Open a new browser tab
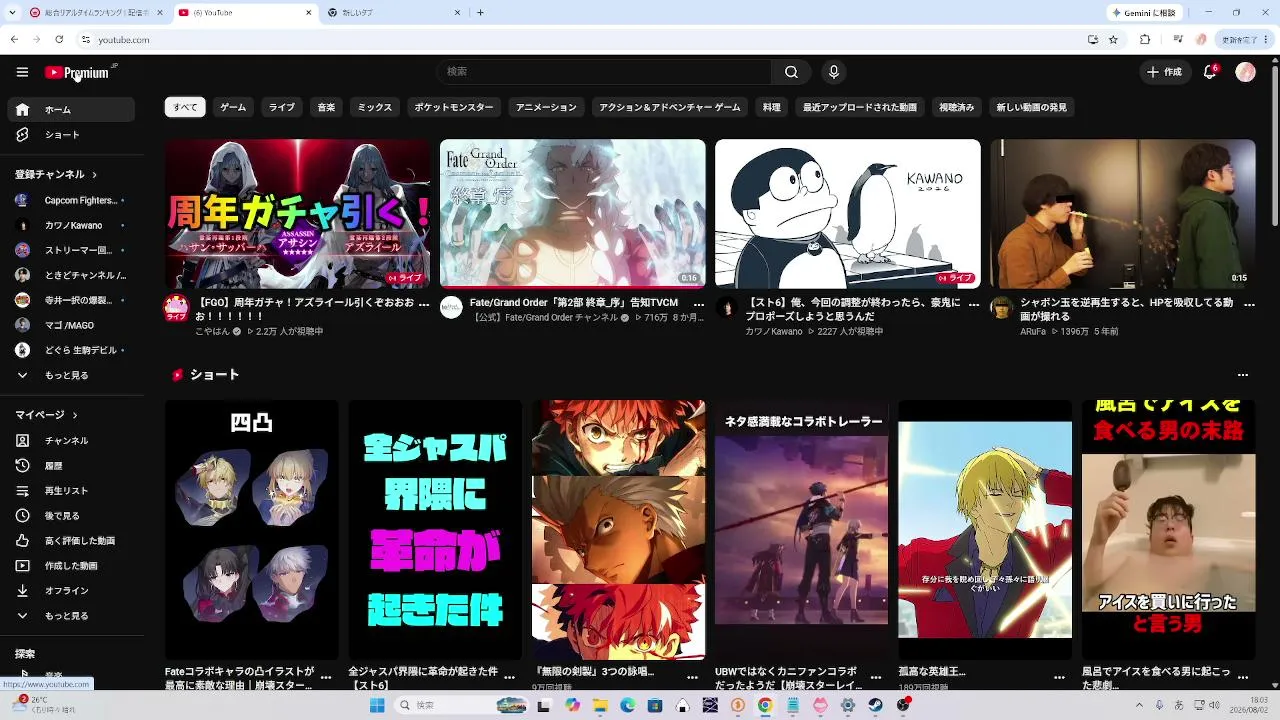 pos(481,13)
